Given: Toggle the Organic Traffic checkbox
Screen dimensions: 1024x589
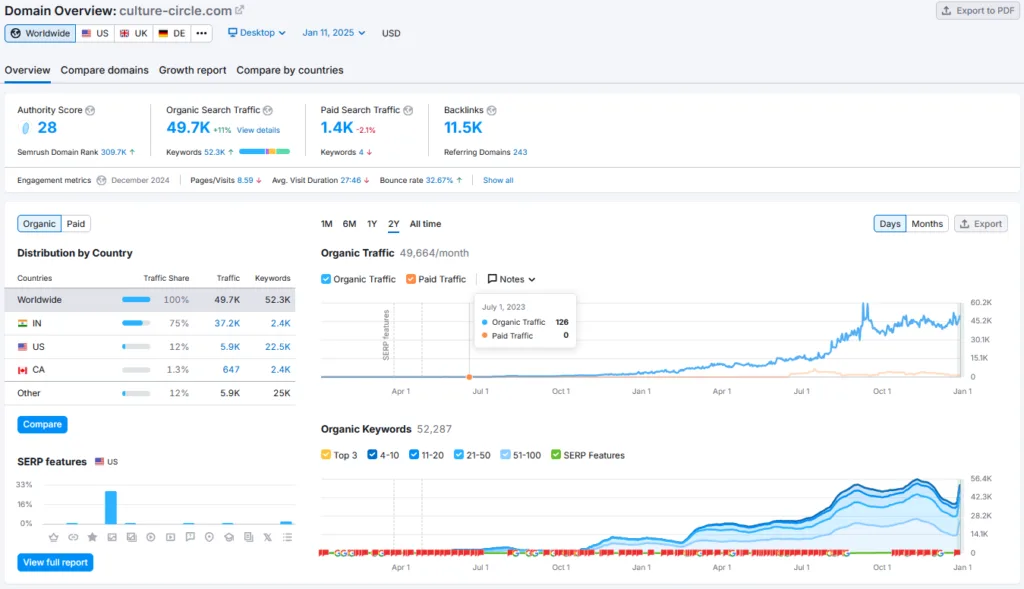Looking at the screenshot, I should [x=326, y=279].
